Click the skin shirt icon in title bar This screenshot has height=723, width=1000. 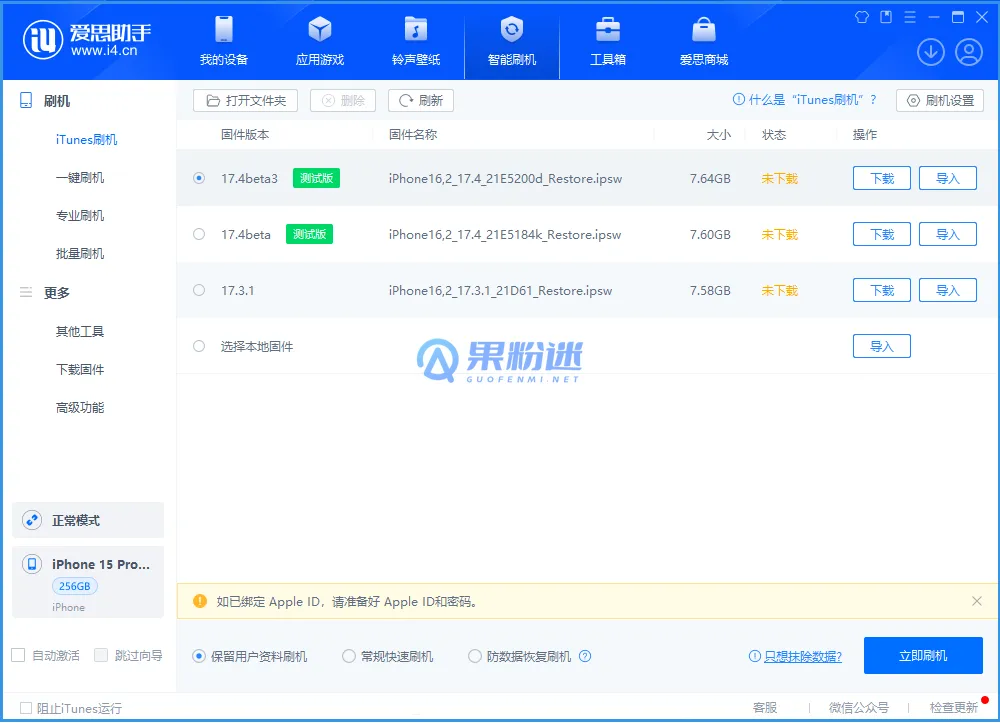click(x=862, y=17)
